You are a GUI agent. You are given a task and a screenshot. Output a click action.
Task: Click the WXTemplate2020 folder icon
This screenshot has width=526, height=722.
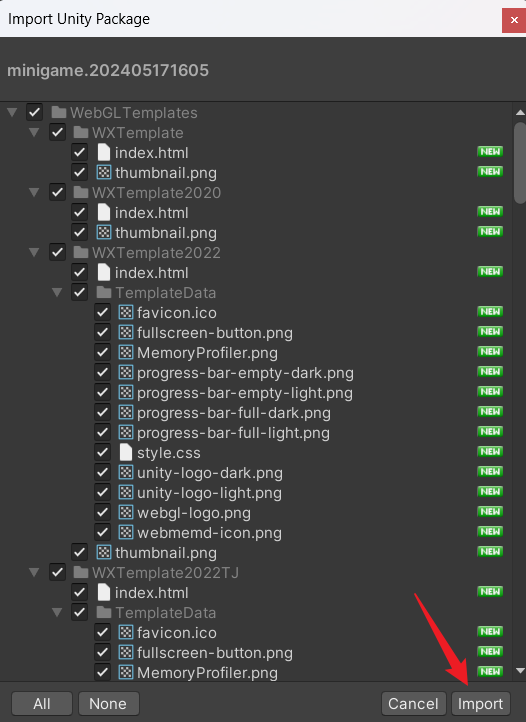coord(81,192)
